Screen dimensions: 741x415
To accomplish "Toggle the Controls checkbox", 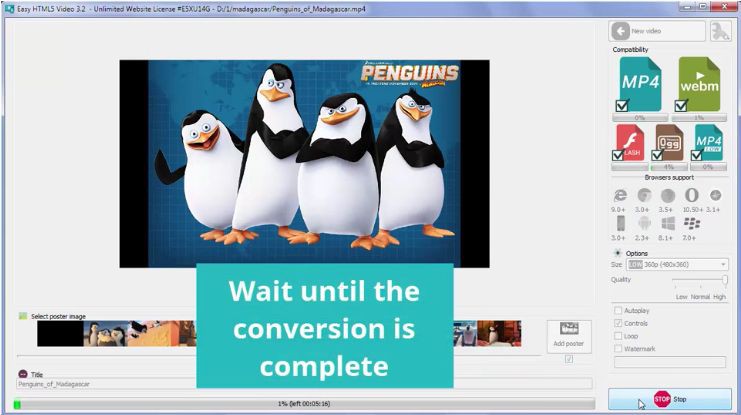I will (618, 323).
